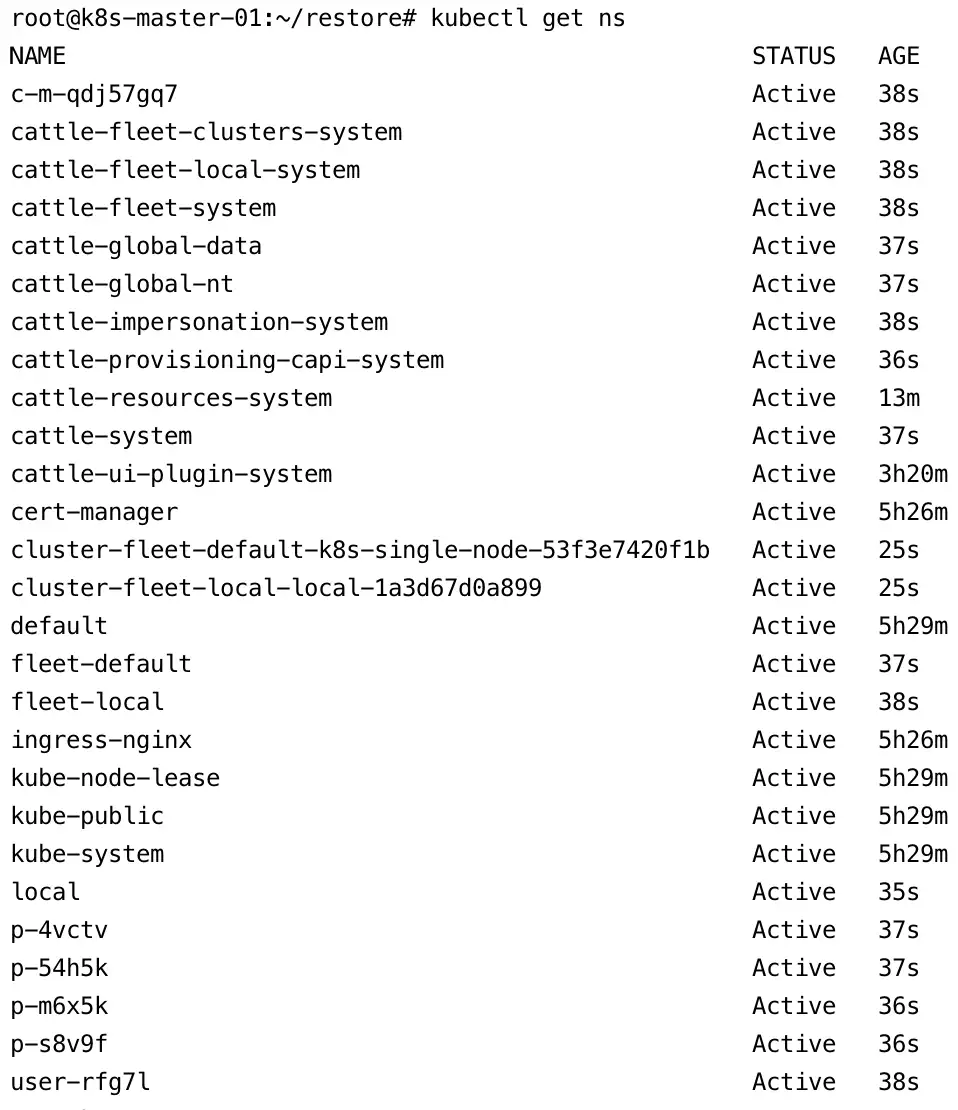
Task: Select the kube-node-lease namespace text
Action: pyautogui.click(x=115, y=778)
